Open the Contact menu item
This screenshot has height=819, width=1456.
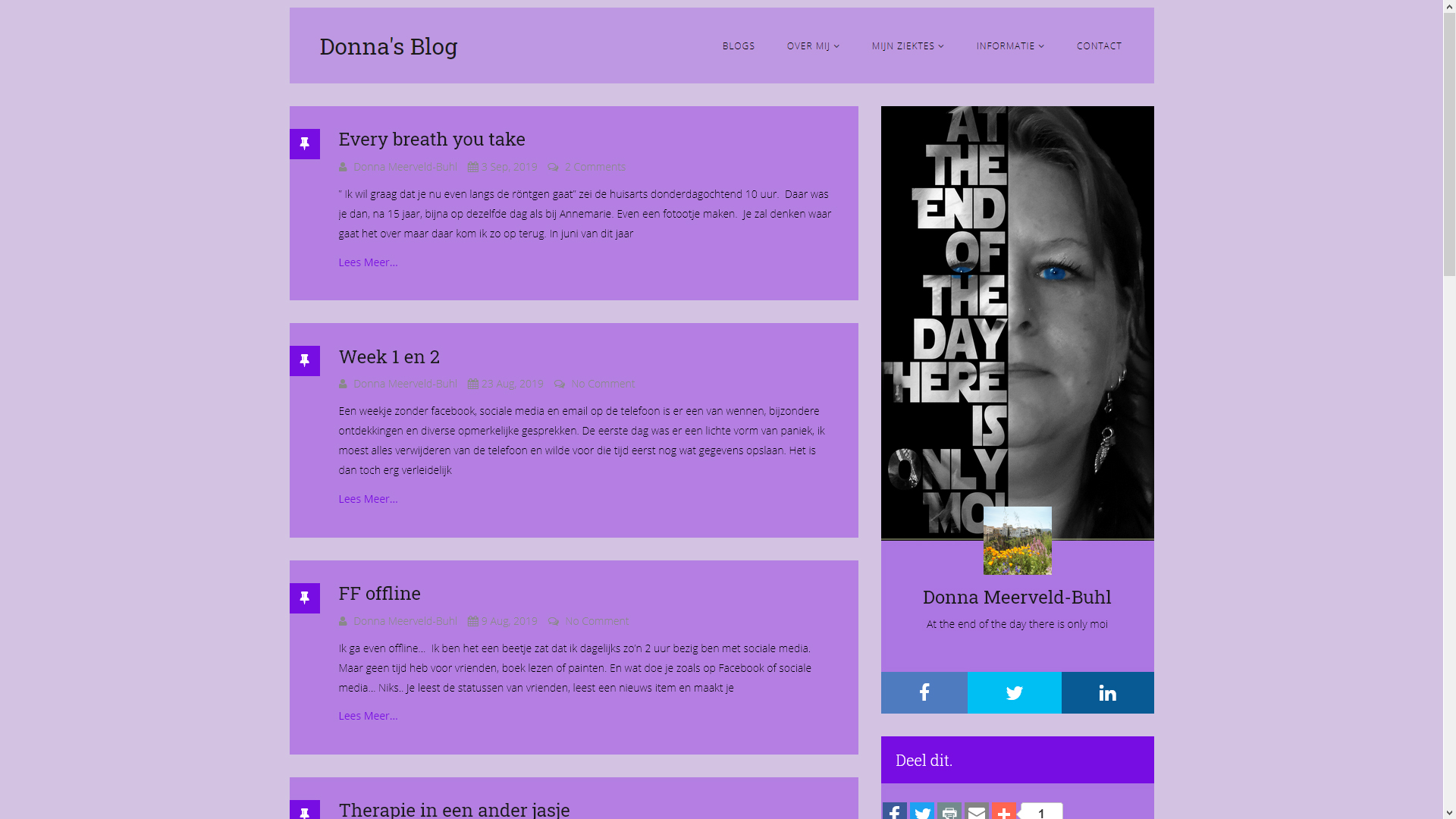pyautogui.click(x=1099, y=46)
